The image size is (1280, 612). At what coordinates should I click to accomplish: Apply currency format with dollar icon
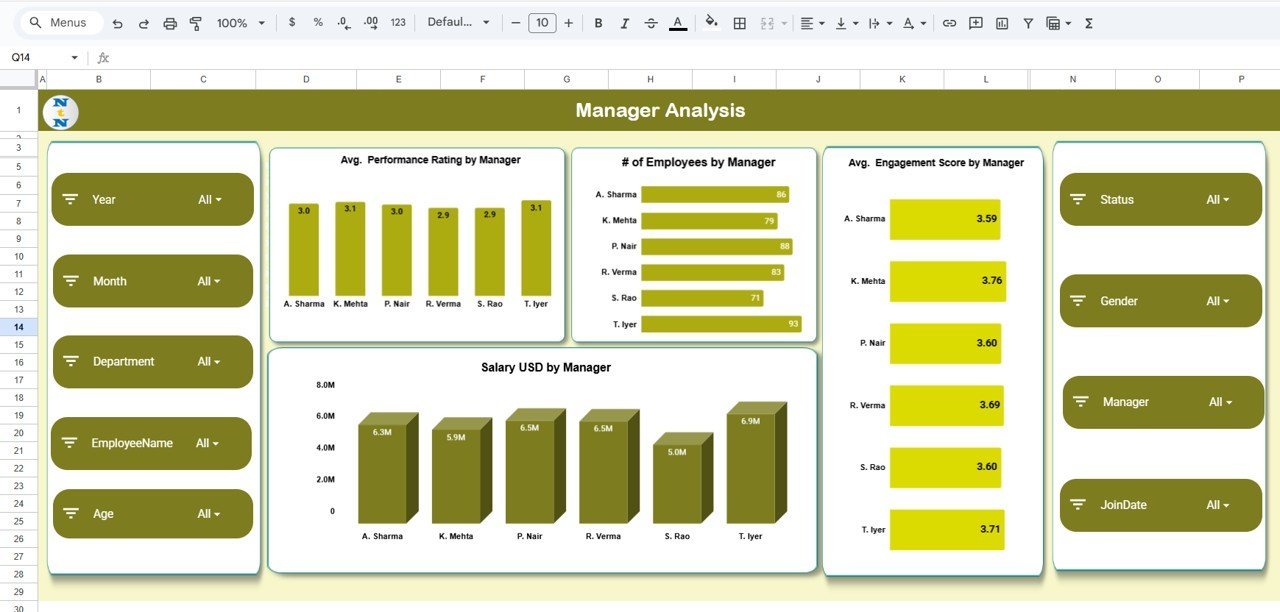pos(291,22)
